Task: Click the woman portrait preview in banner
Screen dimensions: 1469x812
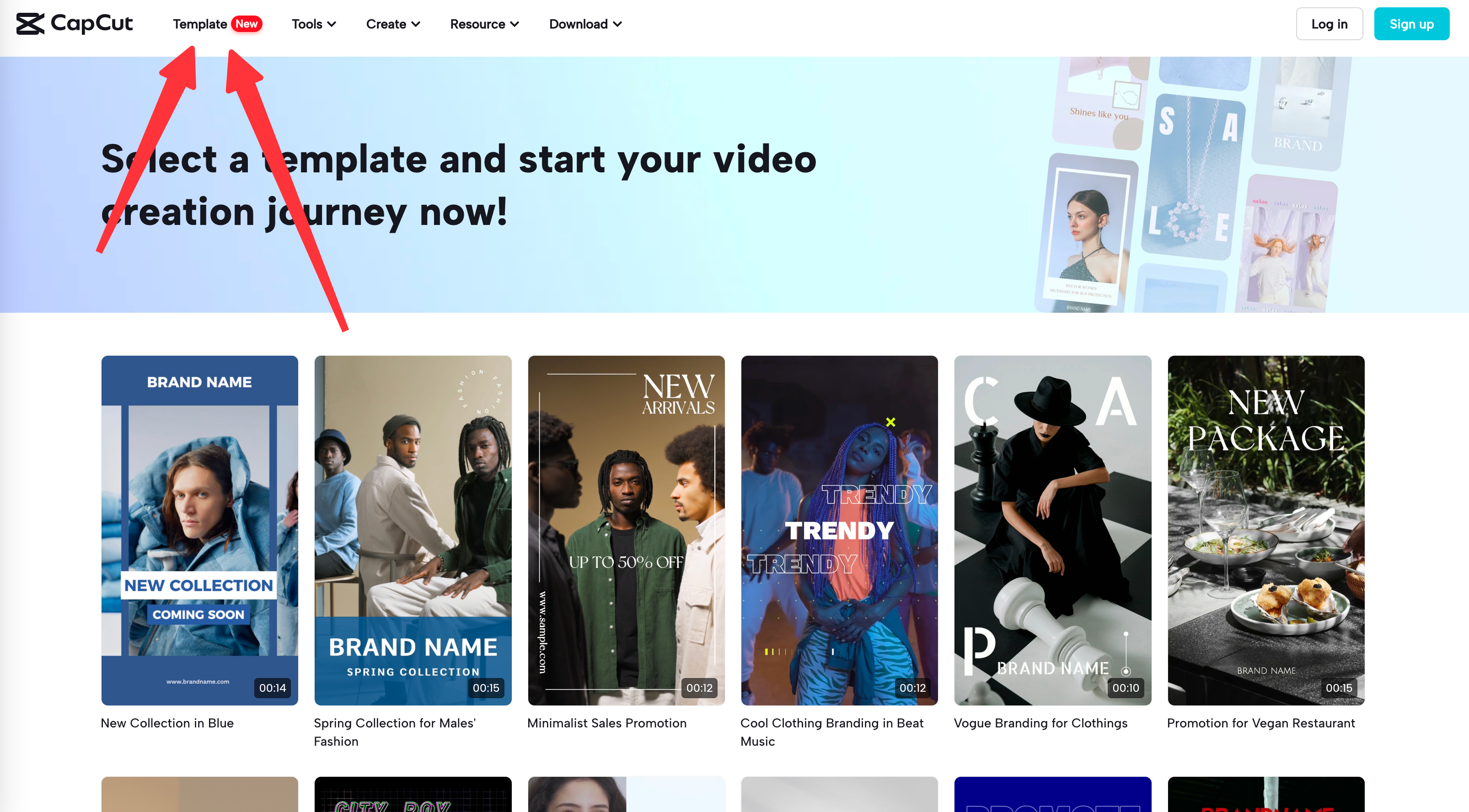Action: (x=1086, y=233)
